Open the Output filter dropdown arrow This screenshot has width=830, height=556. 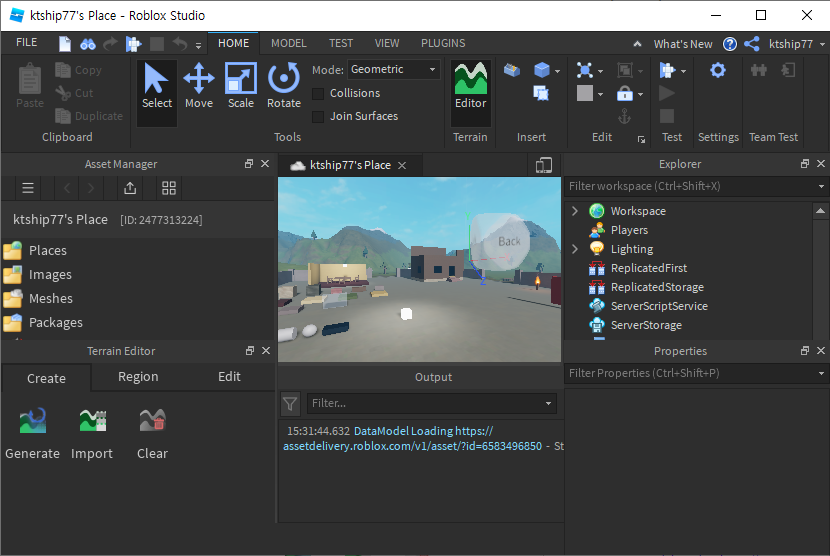pyautogui.click(x=548, y=403)
